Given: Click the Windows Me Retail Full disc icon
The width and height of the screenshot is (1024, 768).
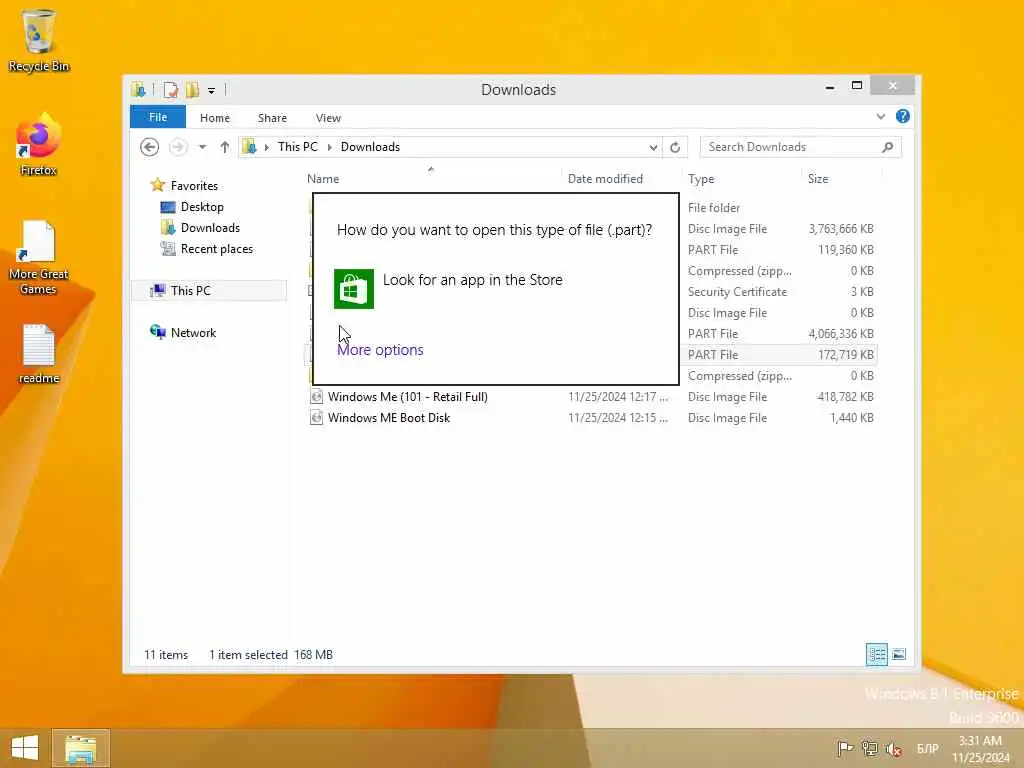Looking at the screenshot, I should [x=316, y=396].
